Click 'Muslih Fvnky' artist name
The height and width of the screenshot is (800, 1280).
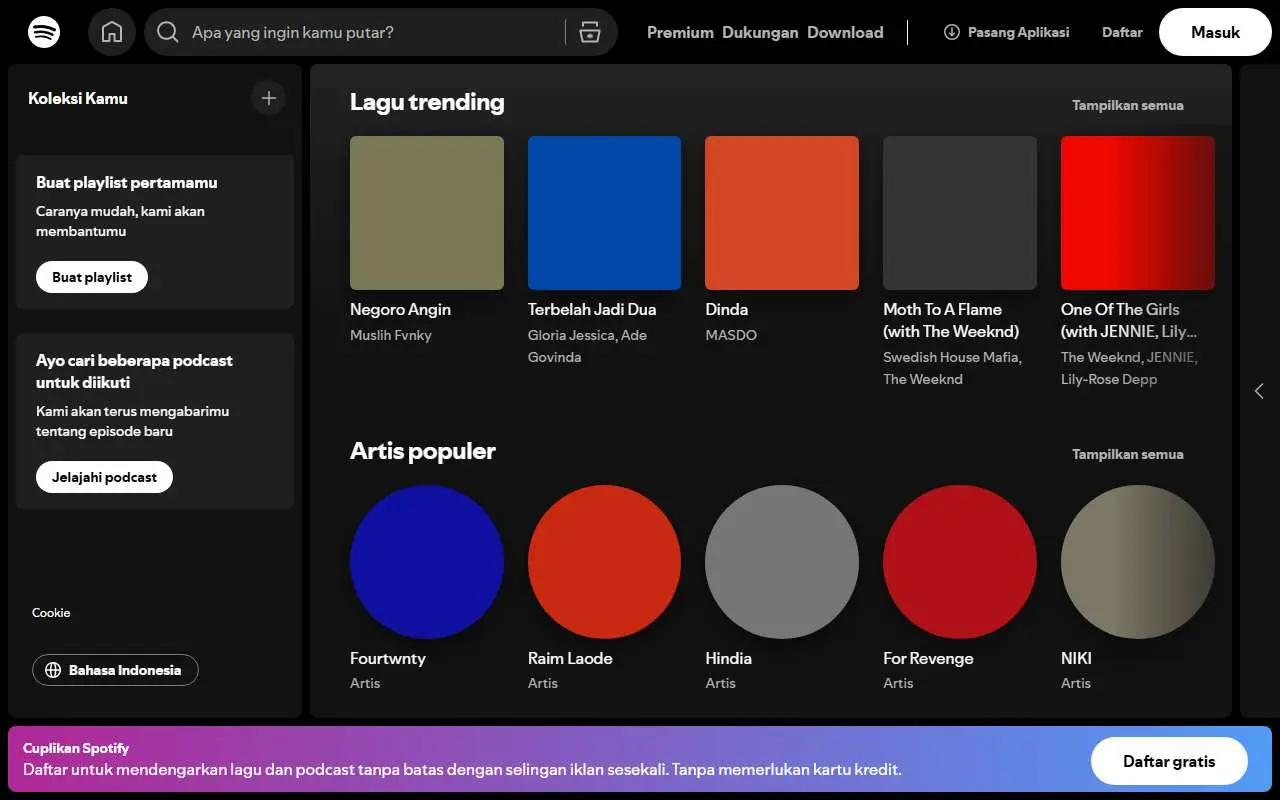point(391,335)
